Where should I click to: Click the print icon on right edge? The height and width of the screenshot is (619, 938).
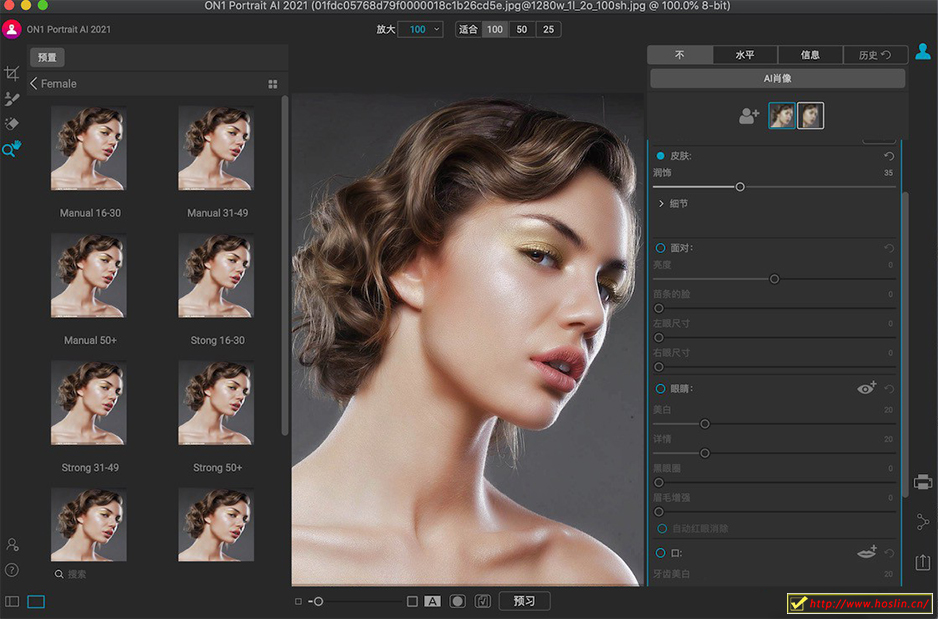[x=922, y=482]
